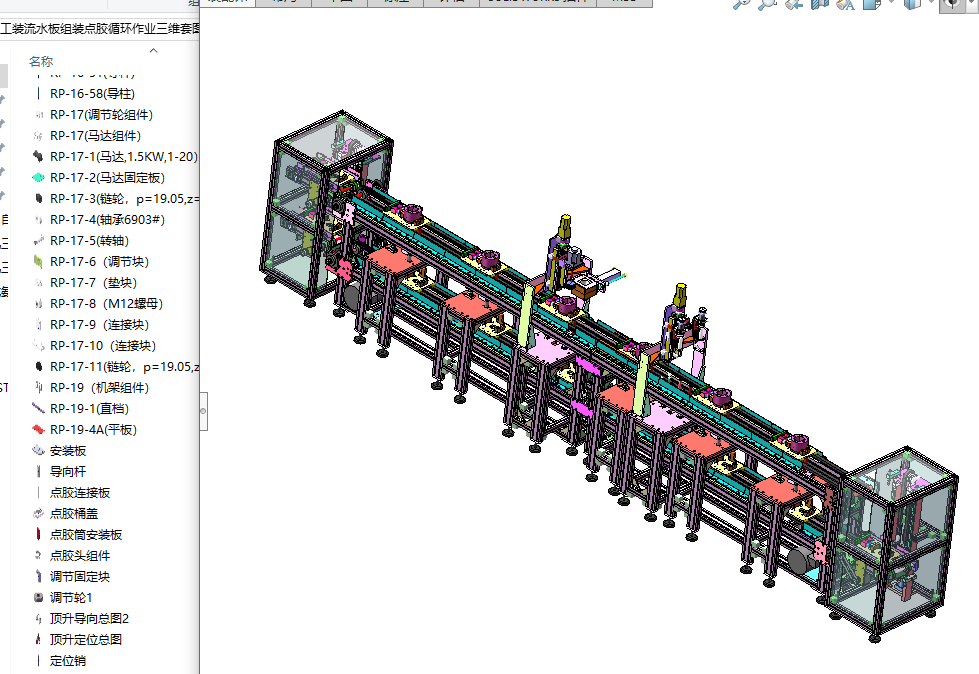Click the 安装板 part icon

point(38,451)
